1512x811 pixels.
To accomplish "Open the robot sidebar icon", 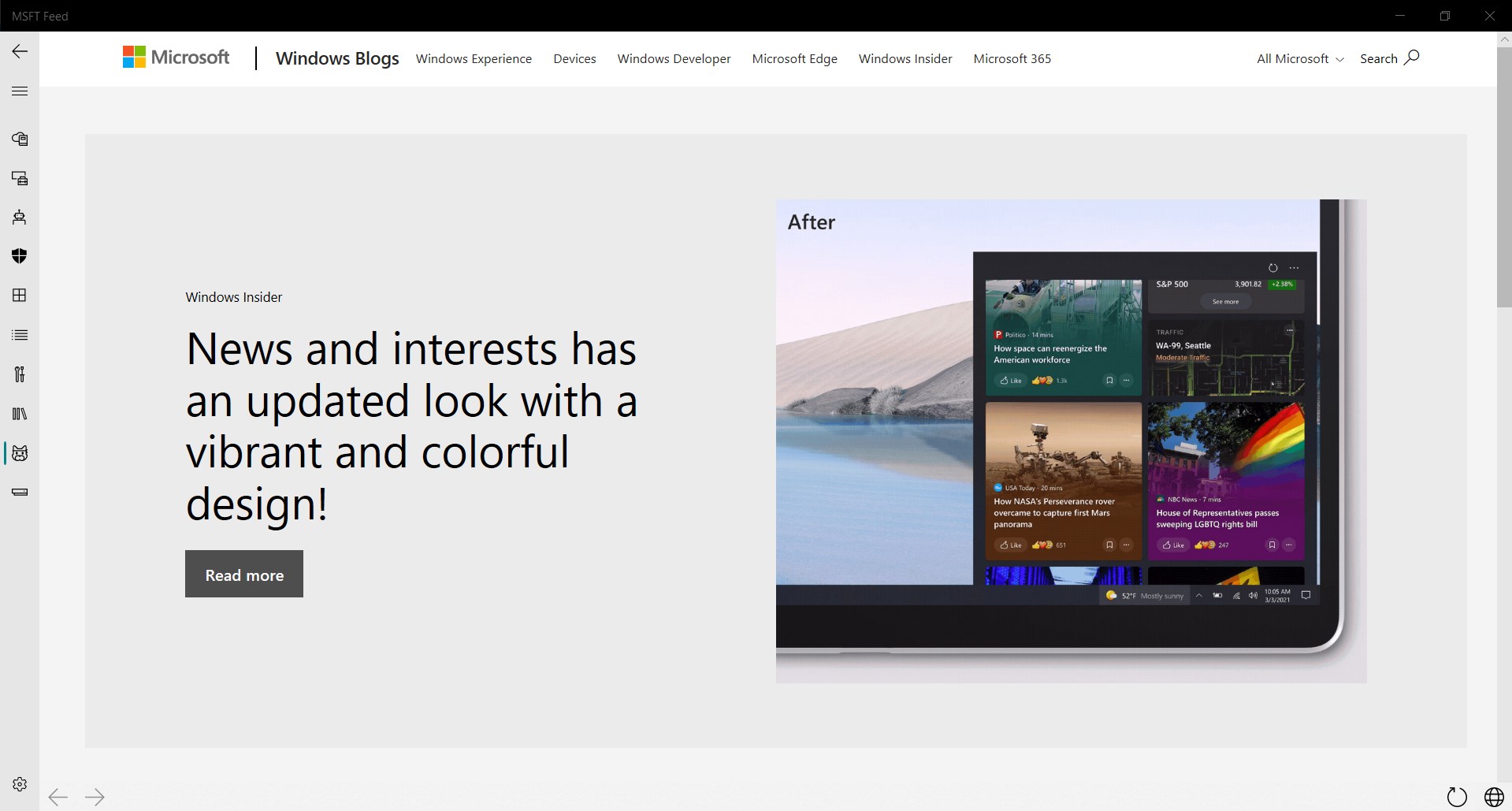I will pyautogui.click(x=20, y=217).
